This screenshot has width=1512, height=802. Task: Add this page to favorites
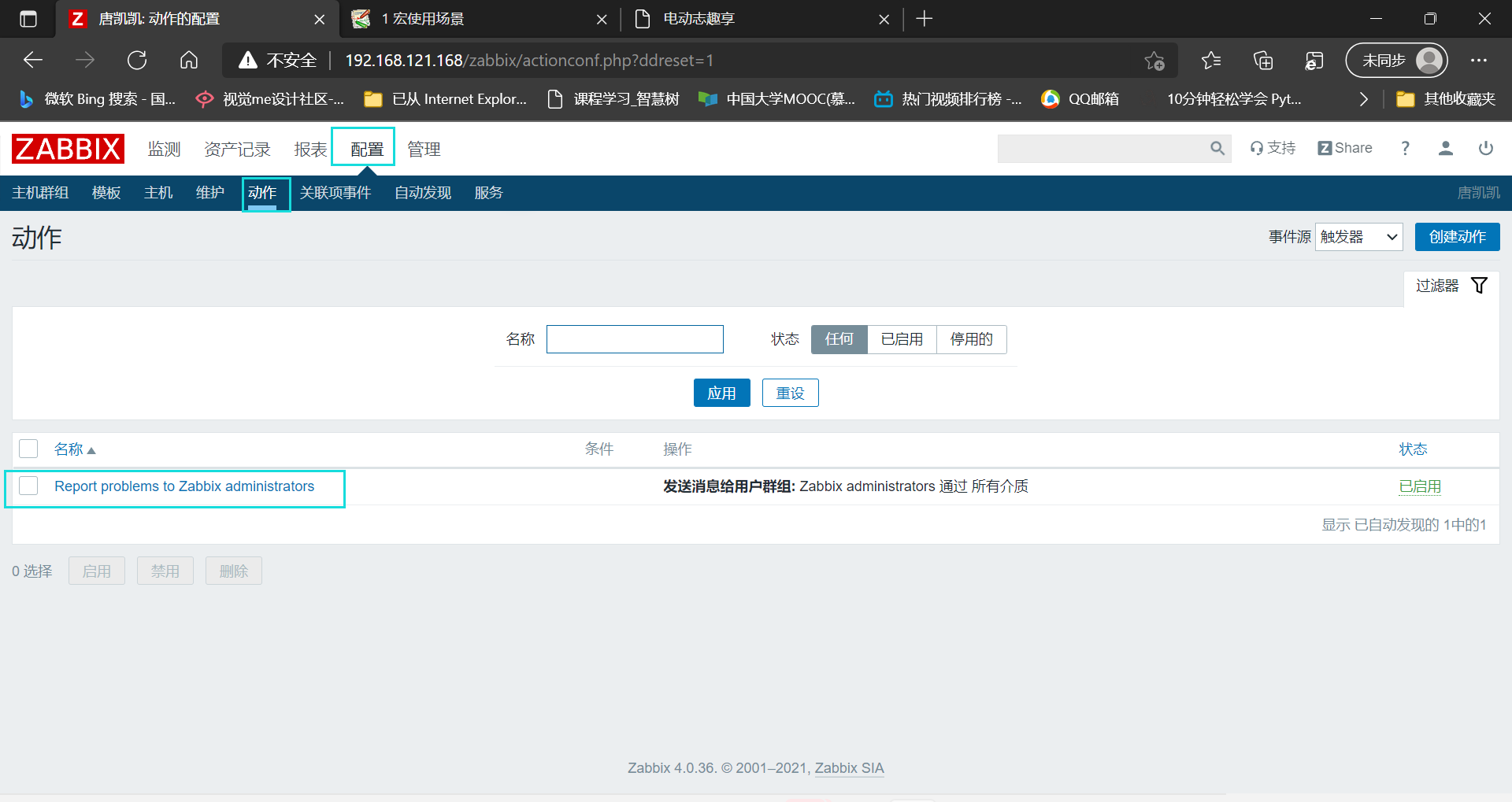[x=1154, y=61]
